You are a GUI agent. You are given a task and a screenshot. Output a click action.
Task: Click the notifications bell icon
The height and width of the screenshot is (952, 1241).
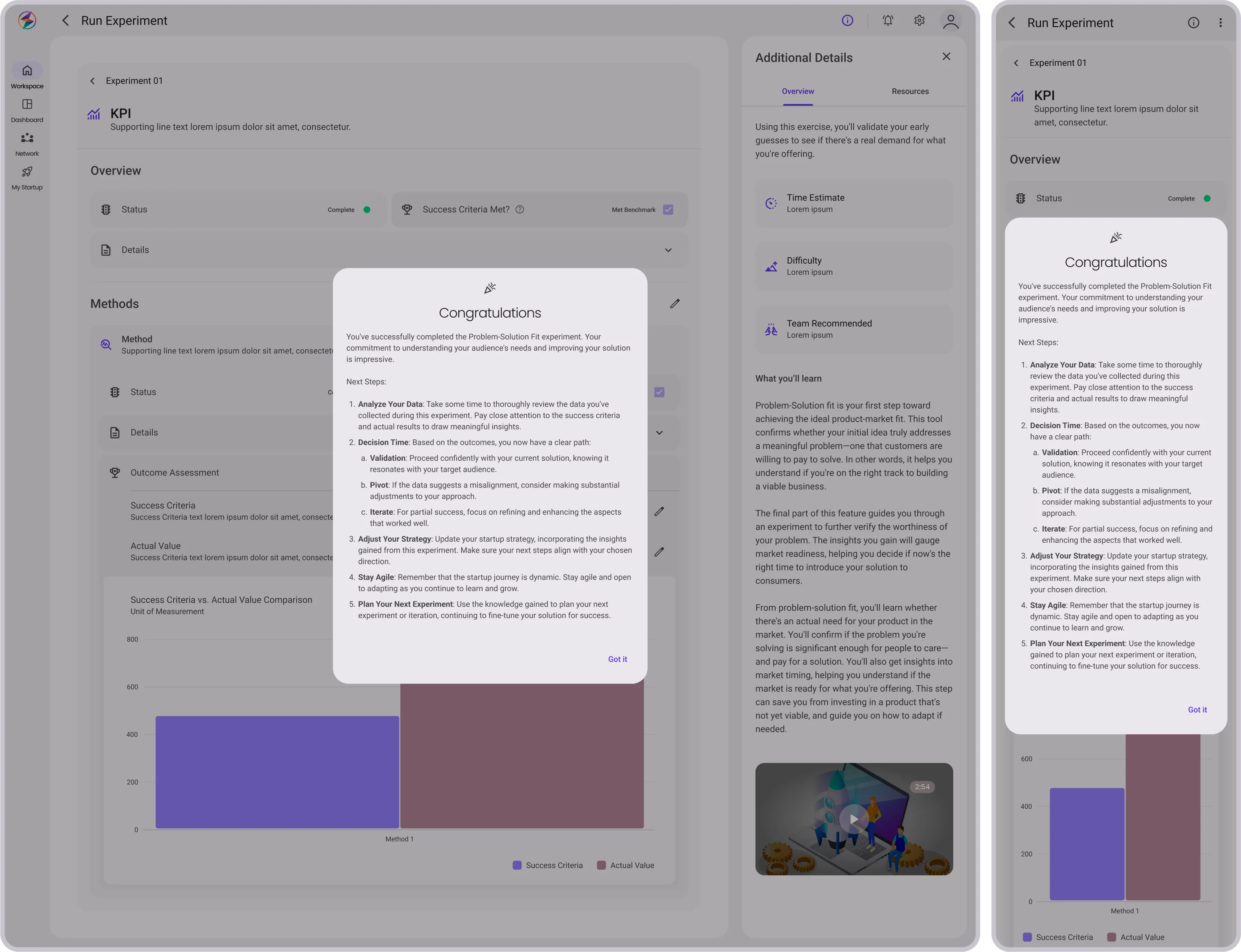click(x=888, y=21)
